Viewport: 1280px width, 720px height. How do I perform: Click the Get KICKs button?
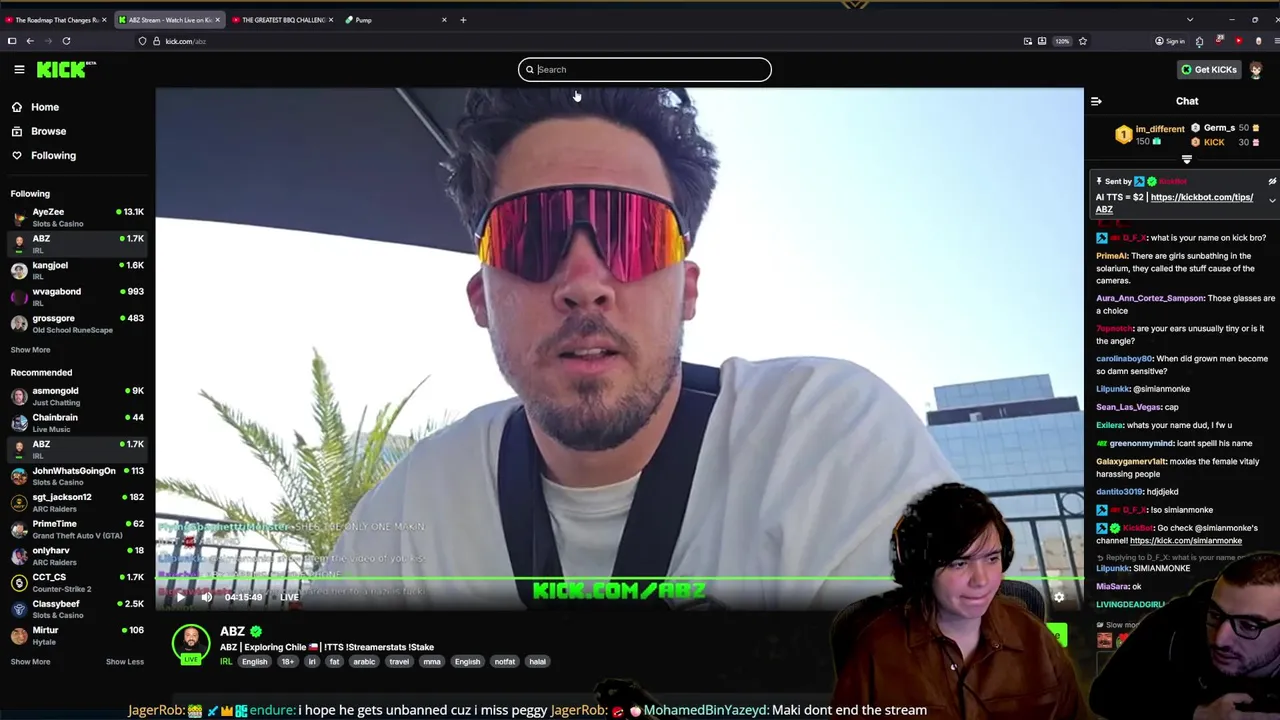point(1208,69)
